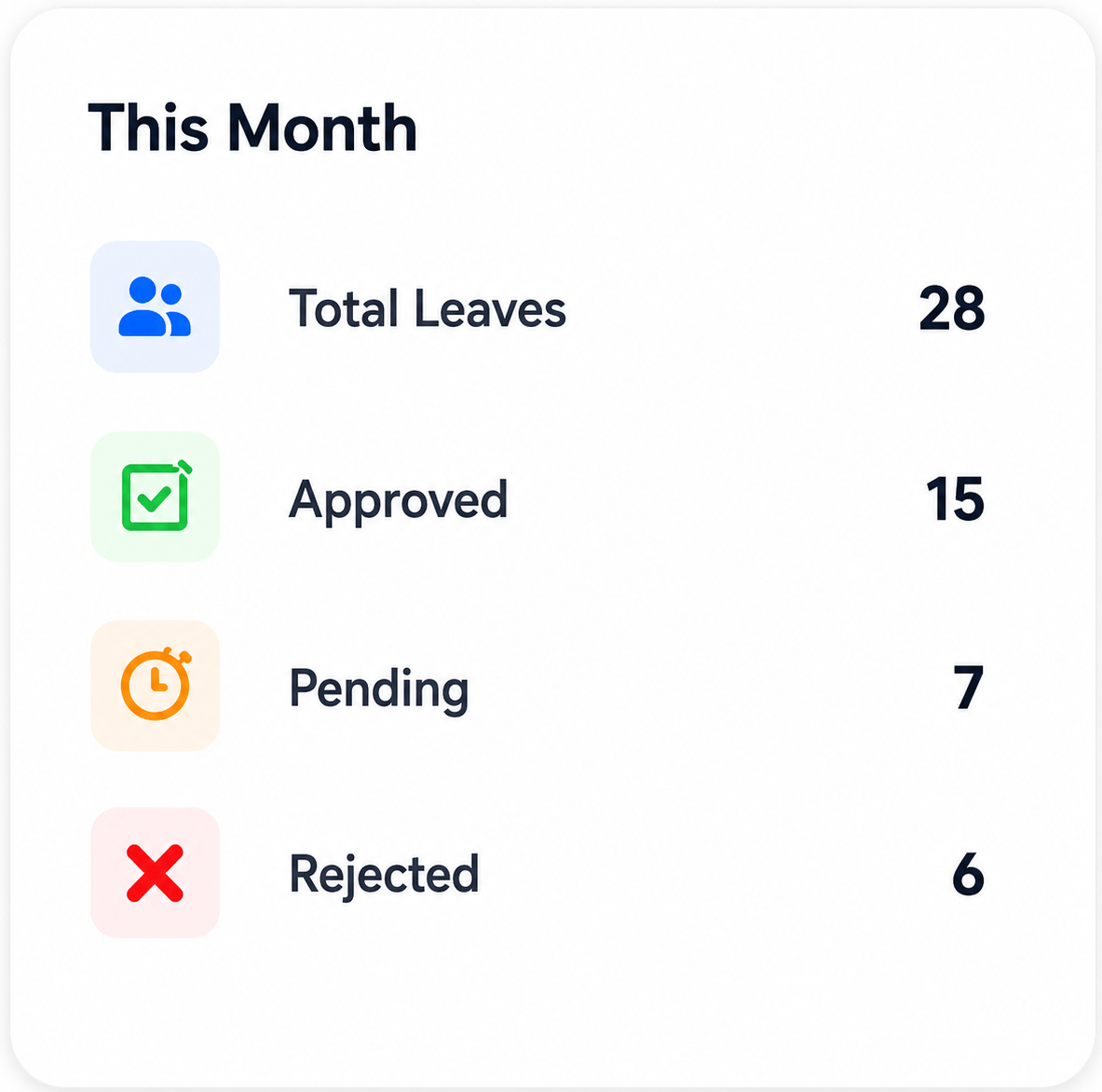Click the pink tile around Rejected cross
This screenshot has width=1102, height=1092.
[x=155, y=873]
